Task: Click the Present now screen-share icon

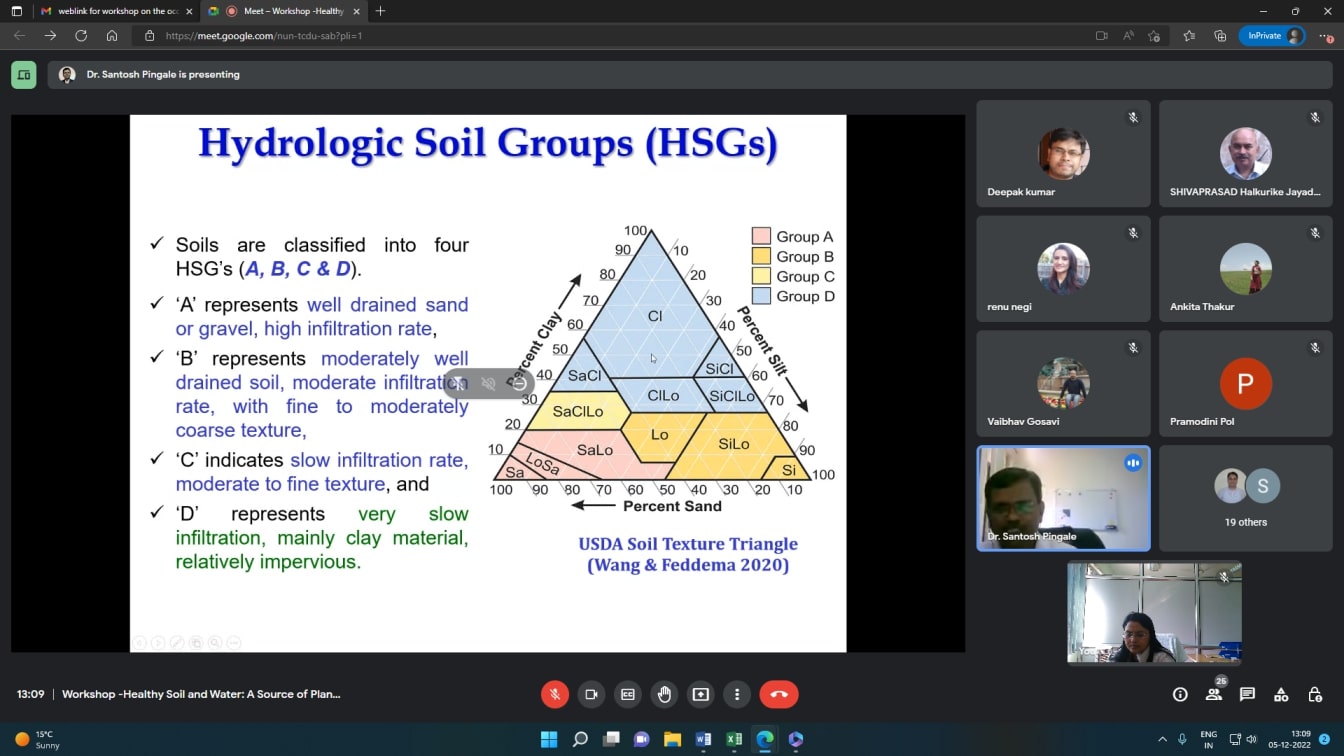Action: point(701,694)
